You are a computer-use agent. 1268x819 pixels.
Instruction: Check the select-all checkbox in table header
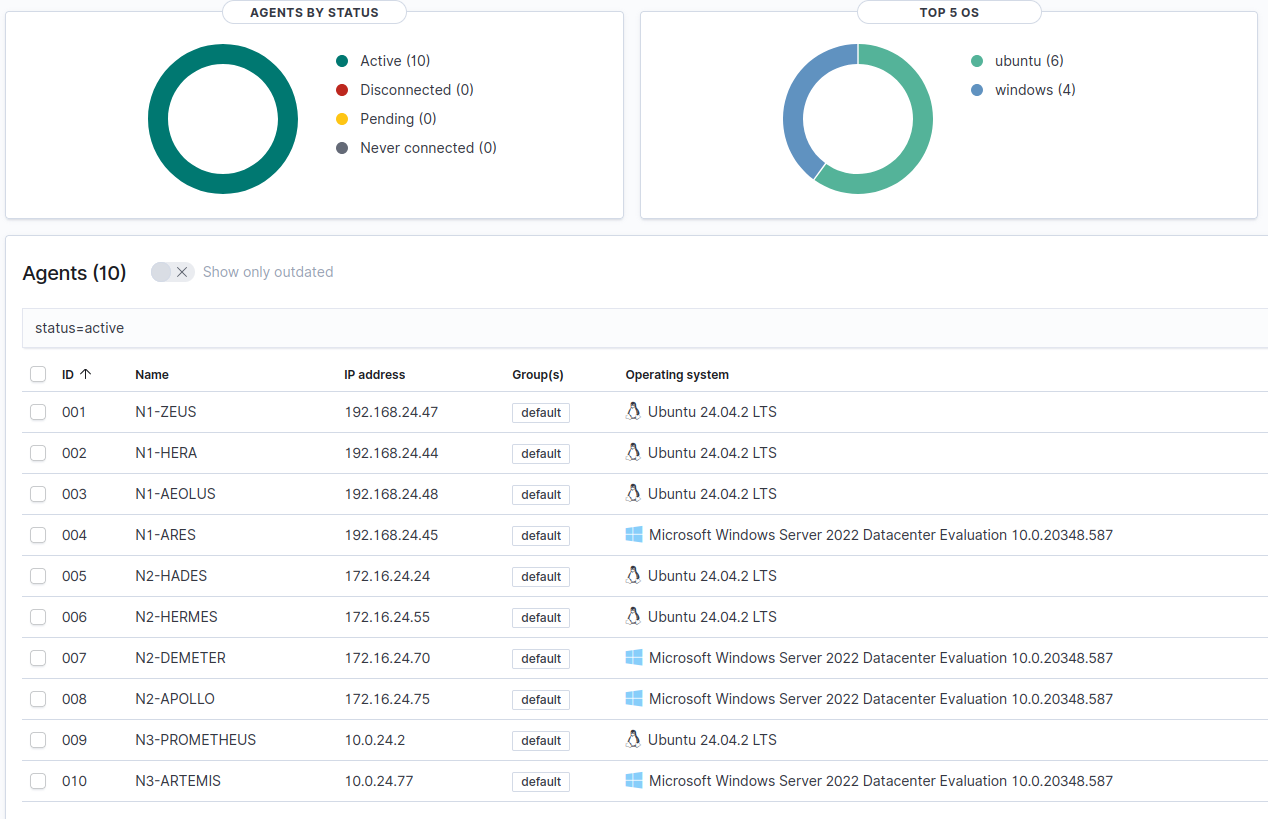tap(38, 374)
